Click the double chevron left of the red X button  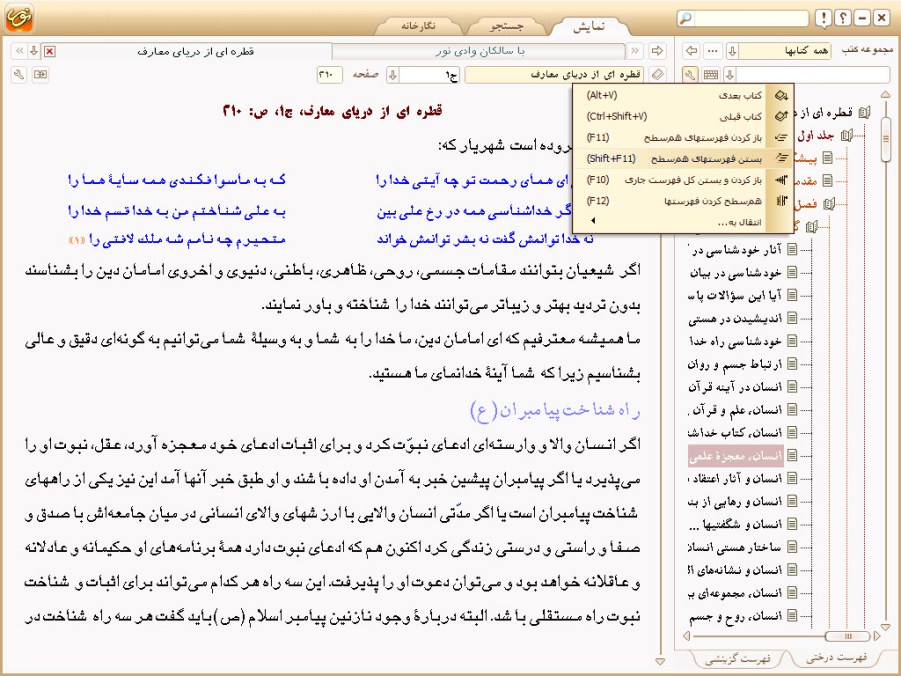(x=19, y=51)
